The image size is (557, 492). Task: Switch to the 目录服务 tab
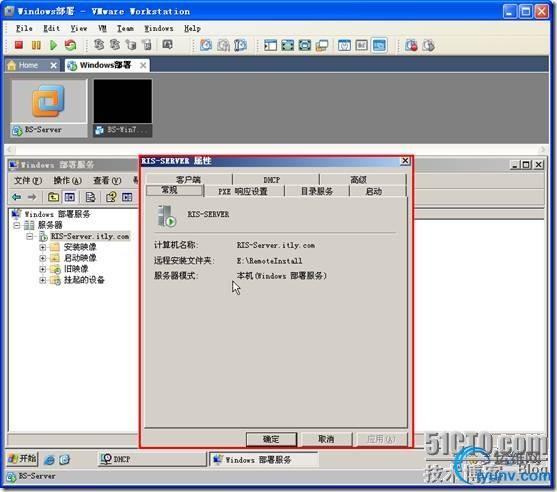pos(317,191)
